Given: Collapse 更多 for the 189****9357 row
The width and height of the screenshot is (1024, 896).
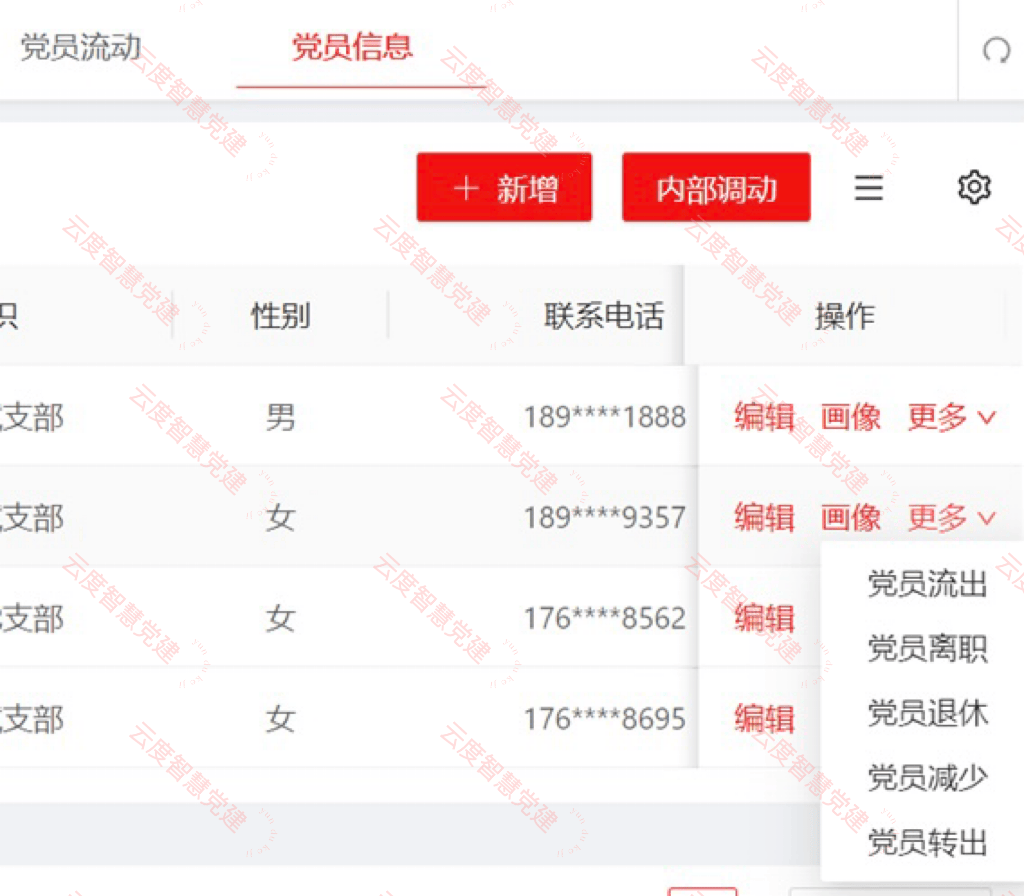Looking at the screenshot, I should tap(952, 518).
